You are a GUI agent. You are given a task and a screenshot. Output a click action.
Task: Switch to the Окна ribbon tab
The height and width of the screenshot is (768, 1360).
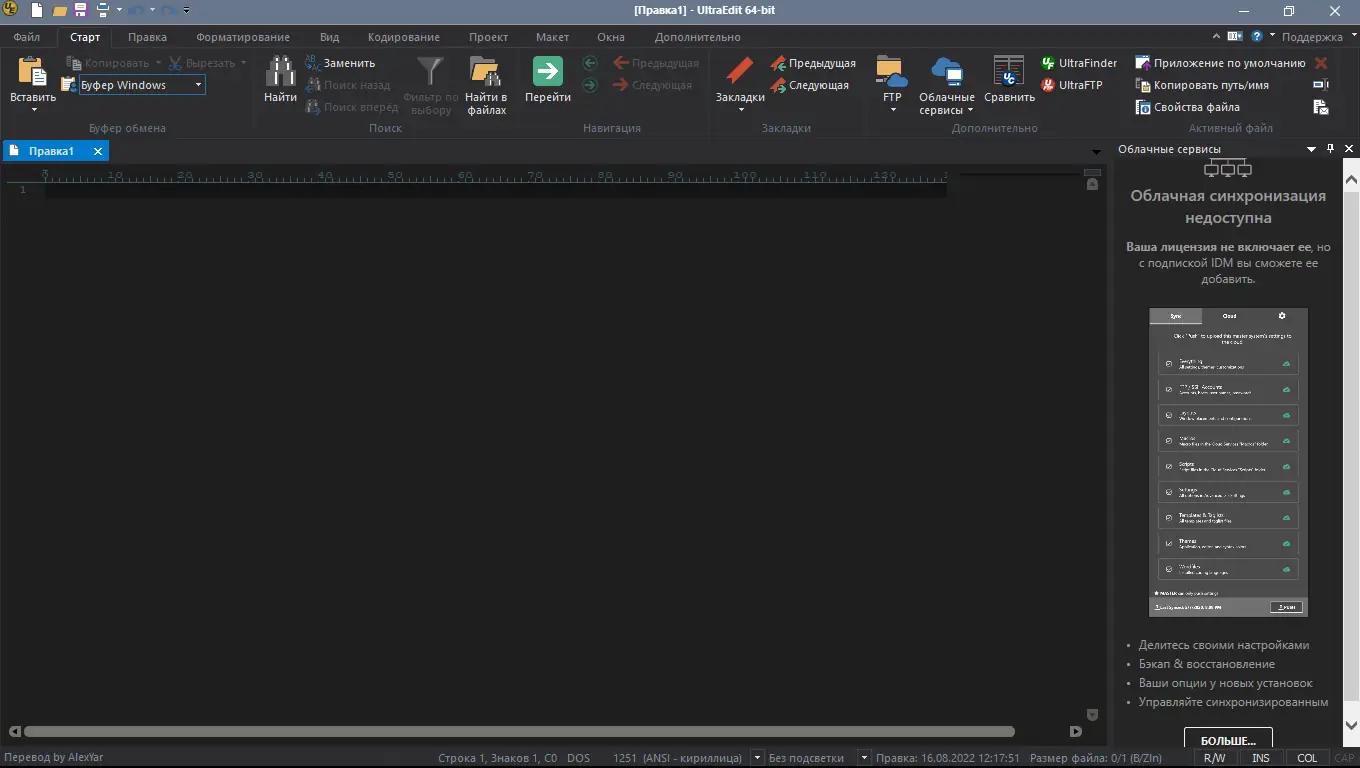[611, 37]
